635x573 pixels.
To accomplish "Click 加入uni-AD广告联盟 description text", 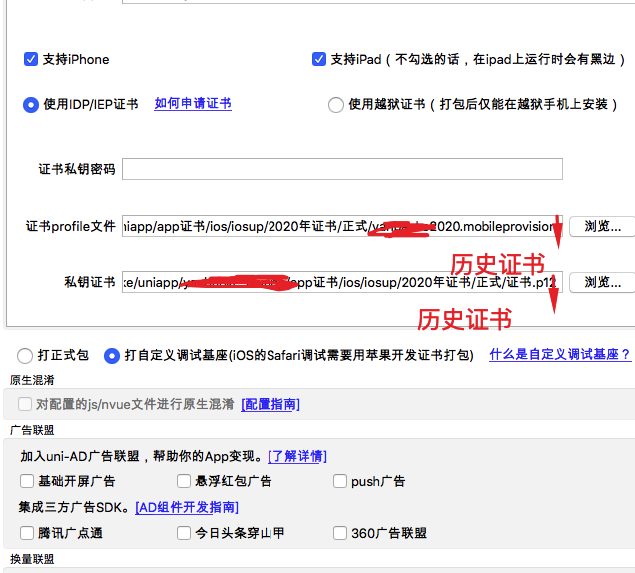I will 142,456.
